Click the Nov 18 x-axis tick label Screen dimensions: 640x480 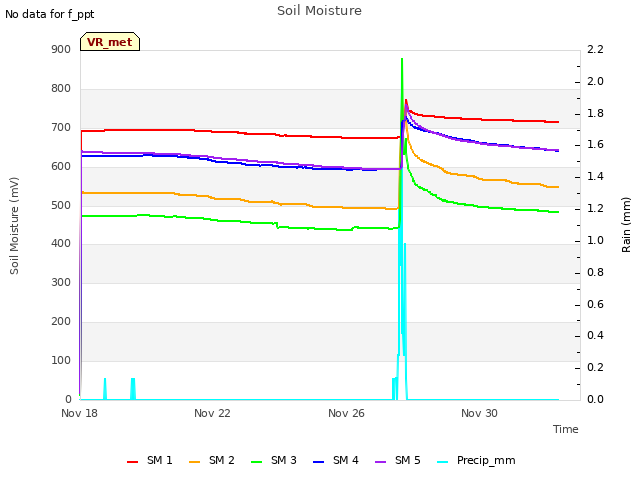pos(80,413)
